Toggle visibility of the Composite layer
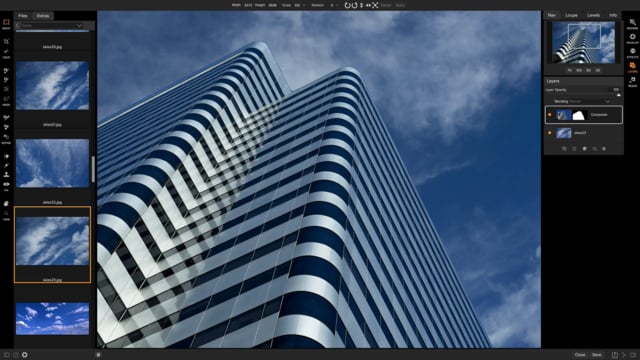The height and width of the screenshot is (360, 640). click(x=549, y=115)
